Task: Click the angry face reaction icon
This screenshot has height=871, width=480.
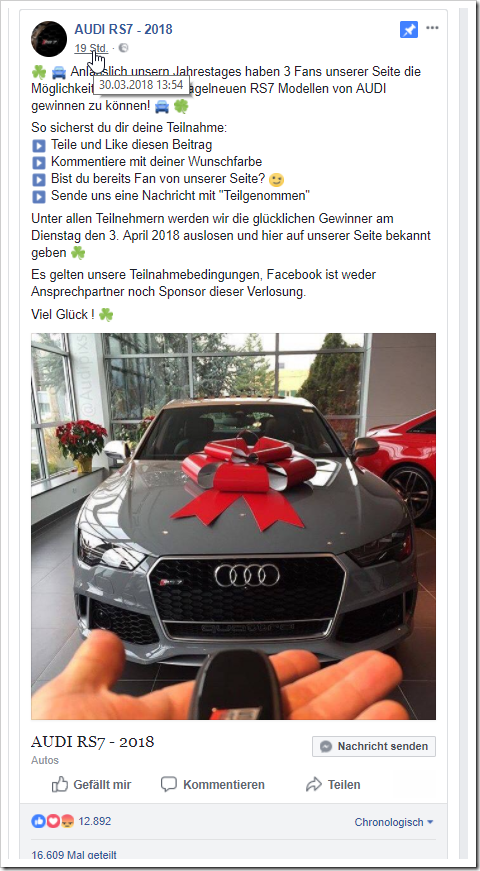Action: 67,821
